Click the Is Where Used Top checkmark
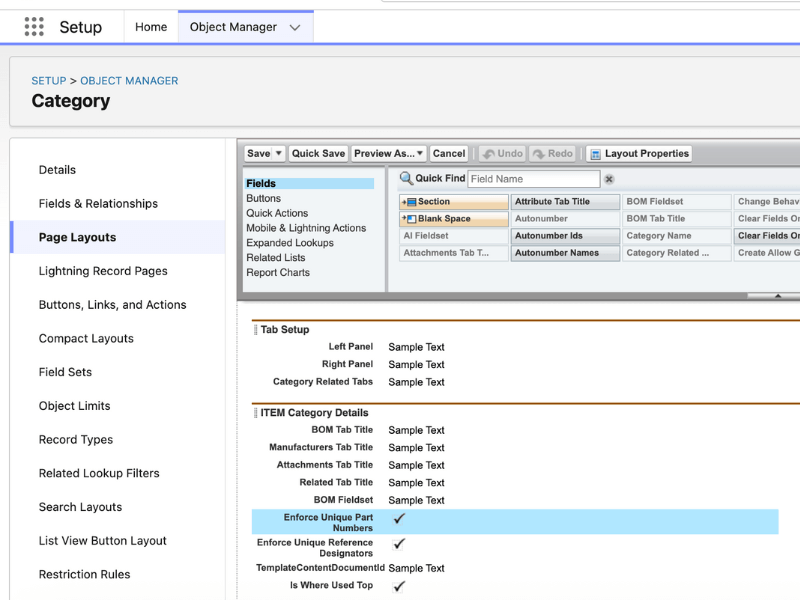Viewport: 800px width, 600px height. (x=399, y=586)
